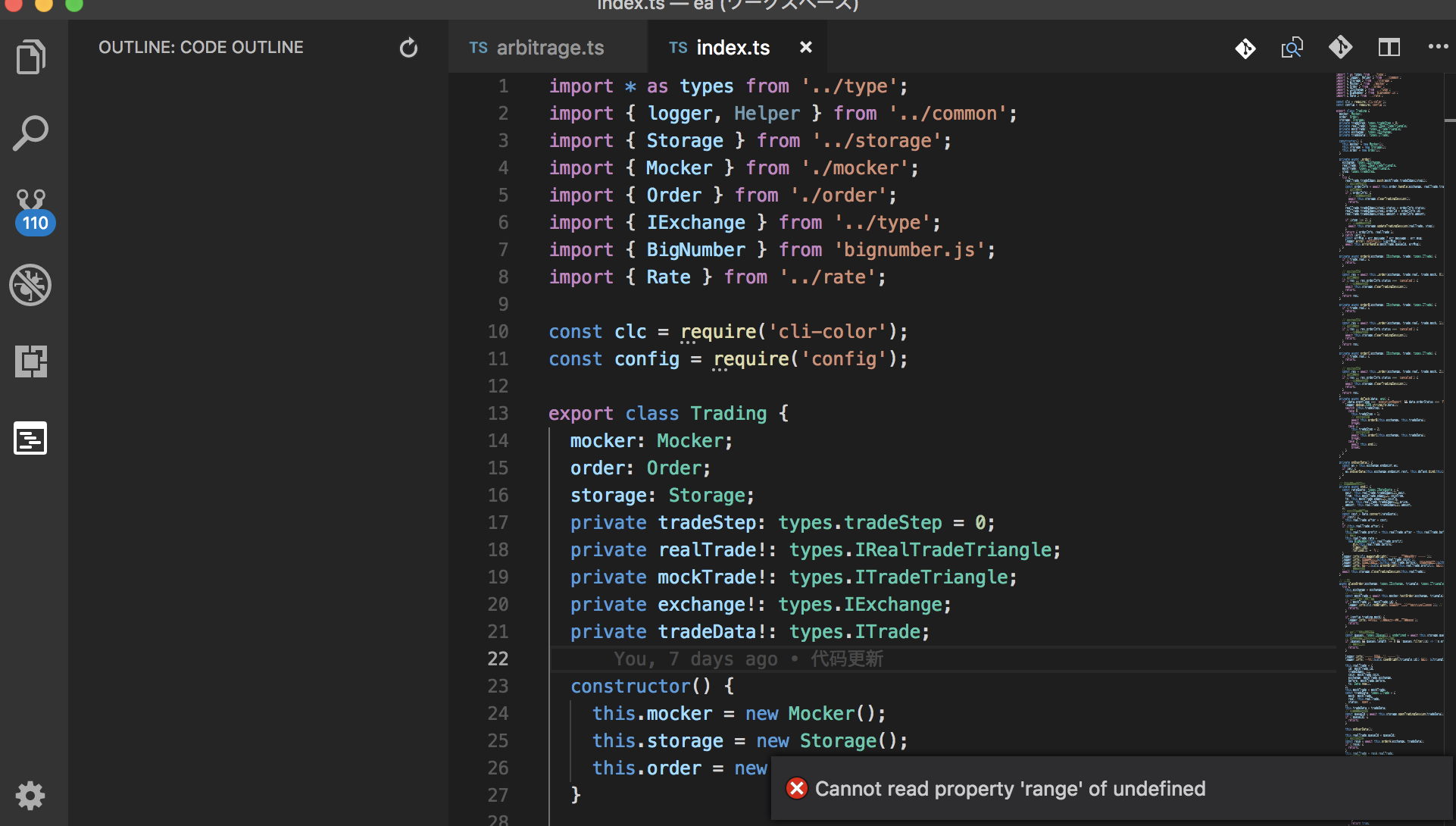Open the Search view

point(30,133)
